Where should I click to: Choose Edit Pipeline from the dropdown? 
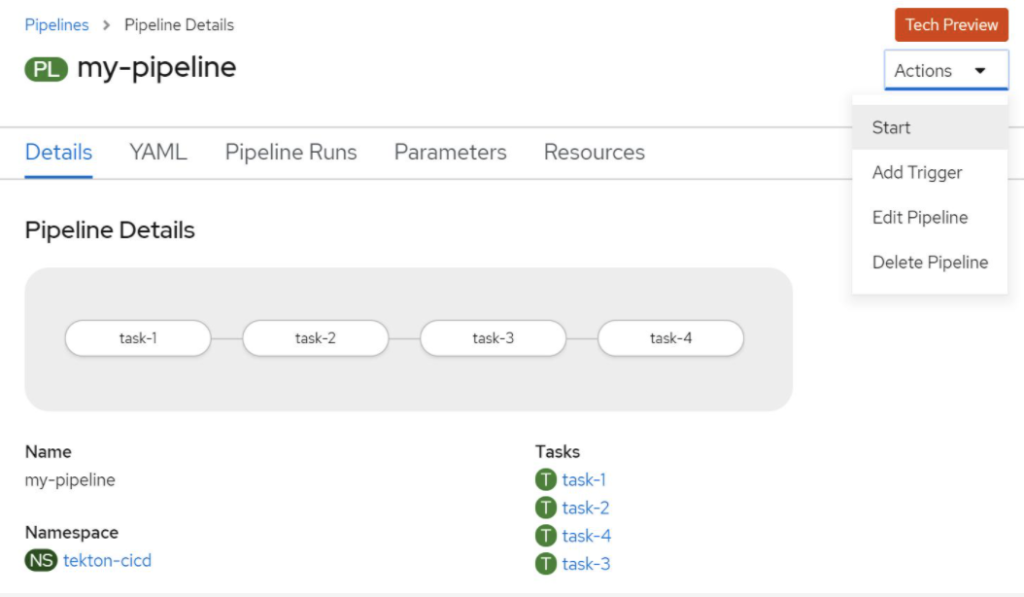tap(929, 218)
